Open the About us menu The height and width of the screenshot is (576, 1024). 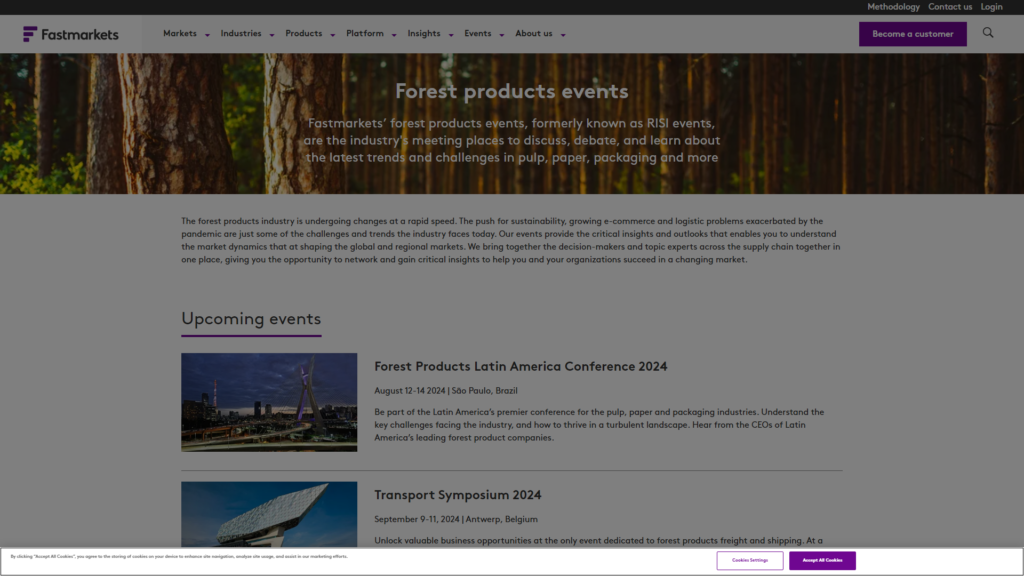point(534,34)
